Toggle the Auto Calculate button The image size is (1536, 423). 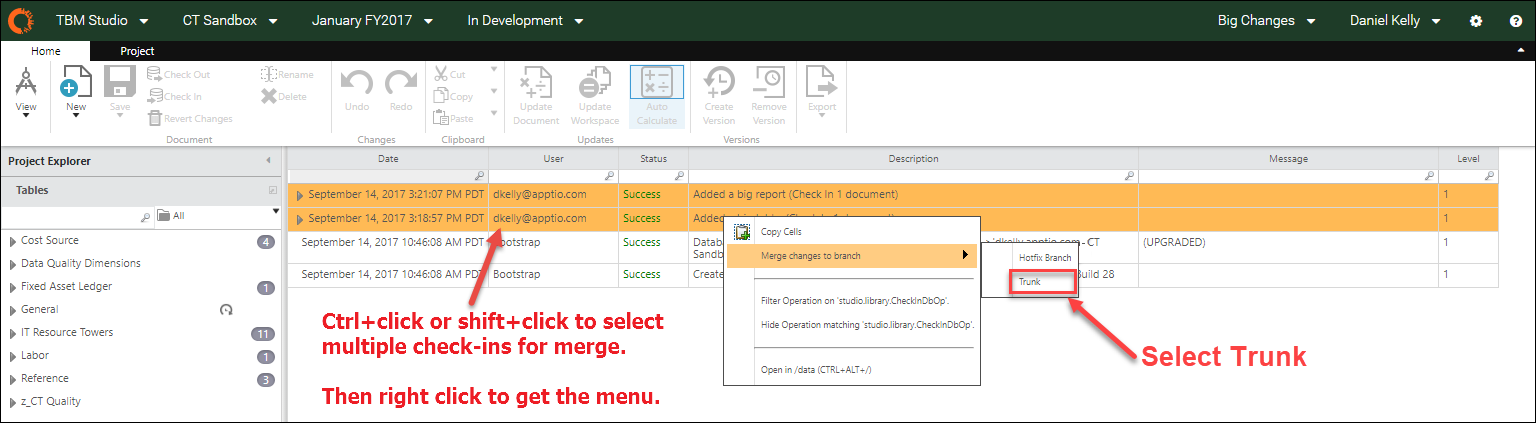click(x=656, y=97)
